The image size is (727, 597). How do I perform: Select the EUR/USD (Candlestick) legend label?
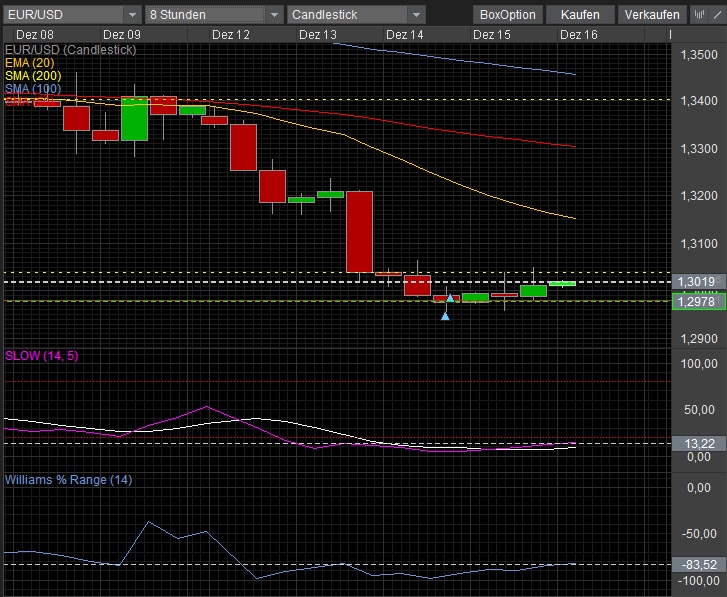pos(70,50)
